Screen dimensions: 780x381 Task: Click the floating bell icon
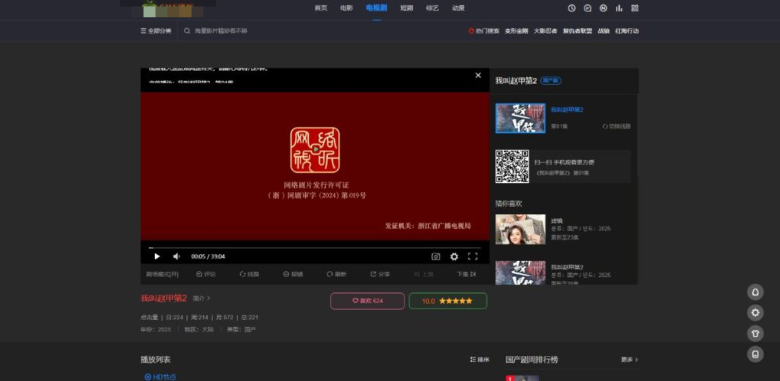(755, 292)
